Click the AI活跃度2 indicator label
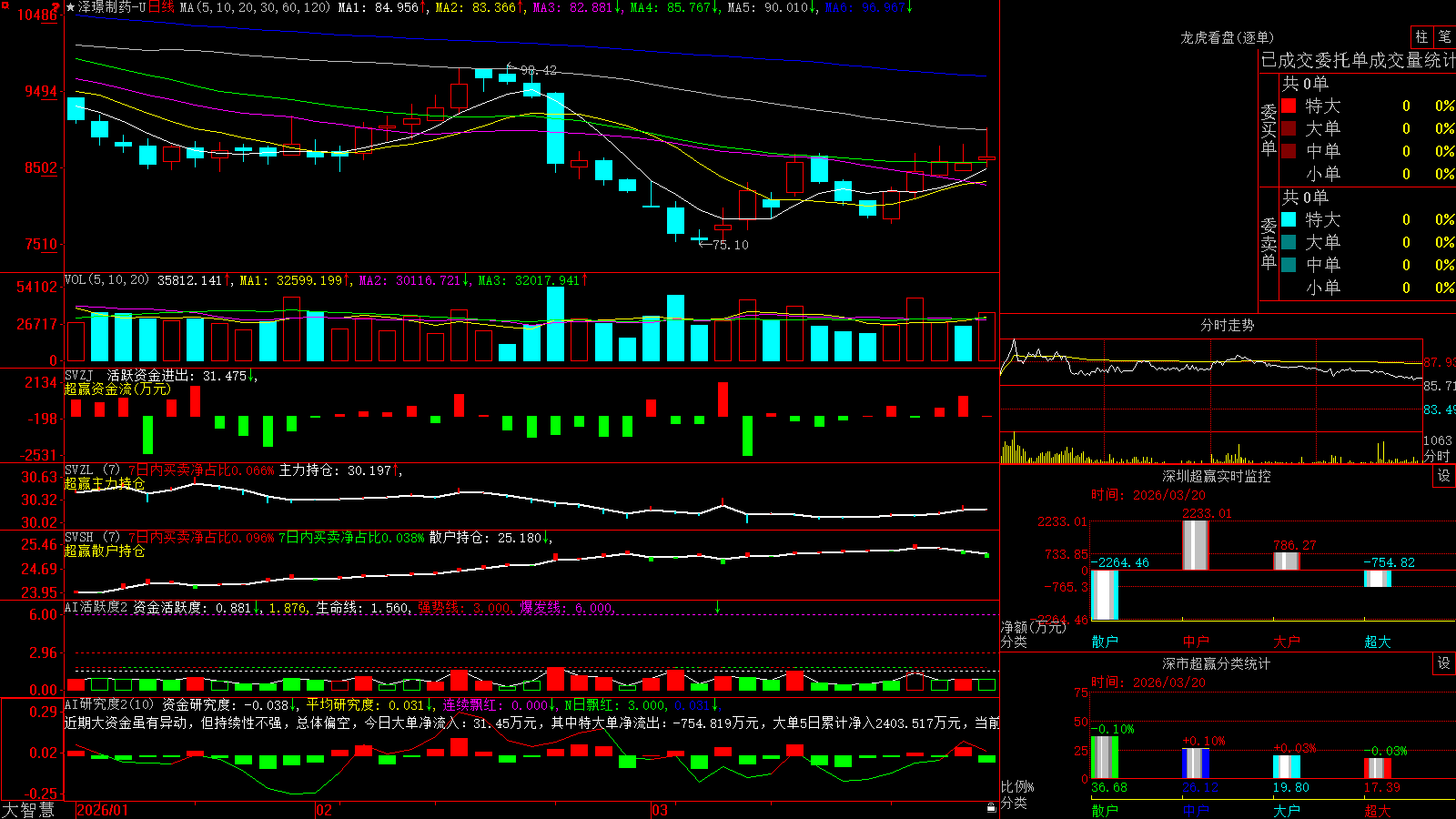This screenshot has width=1456, height=819. point(96,607)
